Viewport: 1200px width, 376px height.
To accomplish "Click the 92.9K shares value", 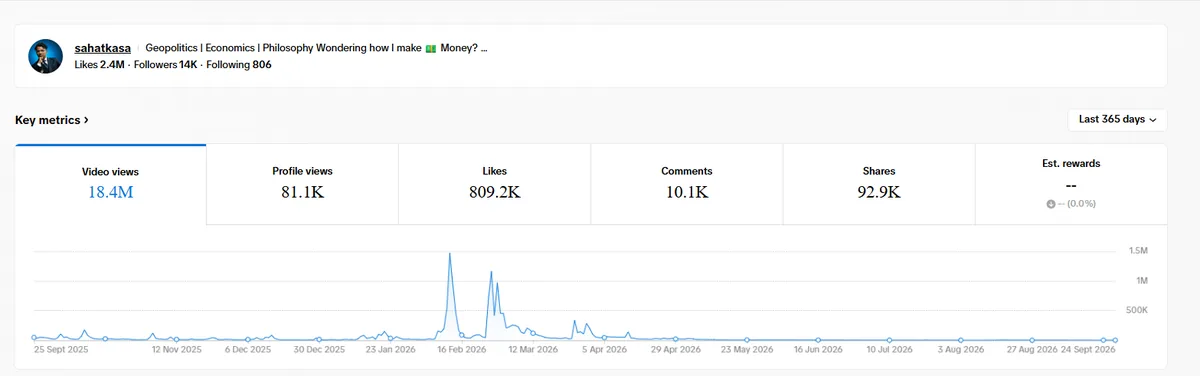I will (878, 192).
